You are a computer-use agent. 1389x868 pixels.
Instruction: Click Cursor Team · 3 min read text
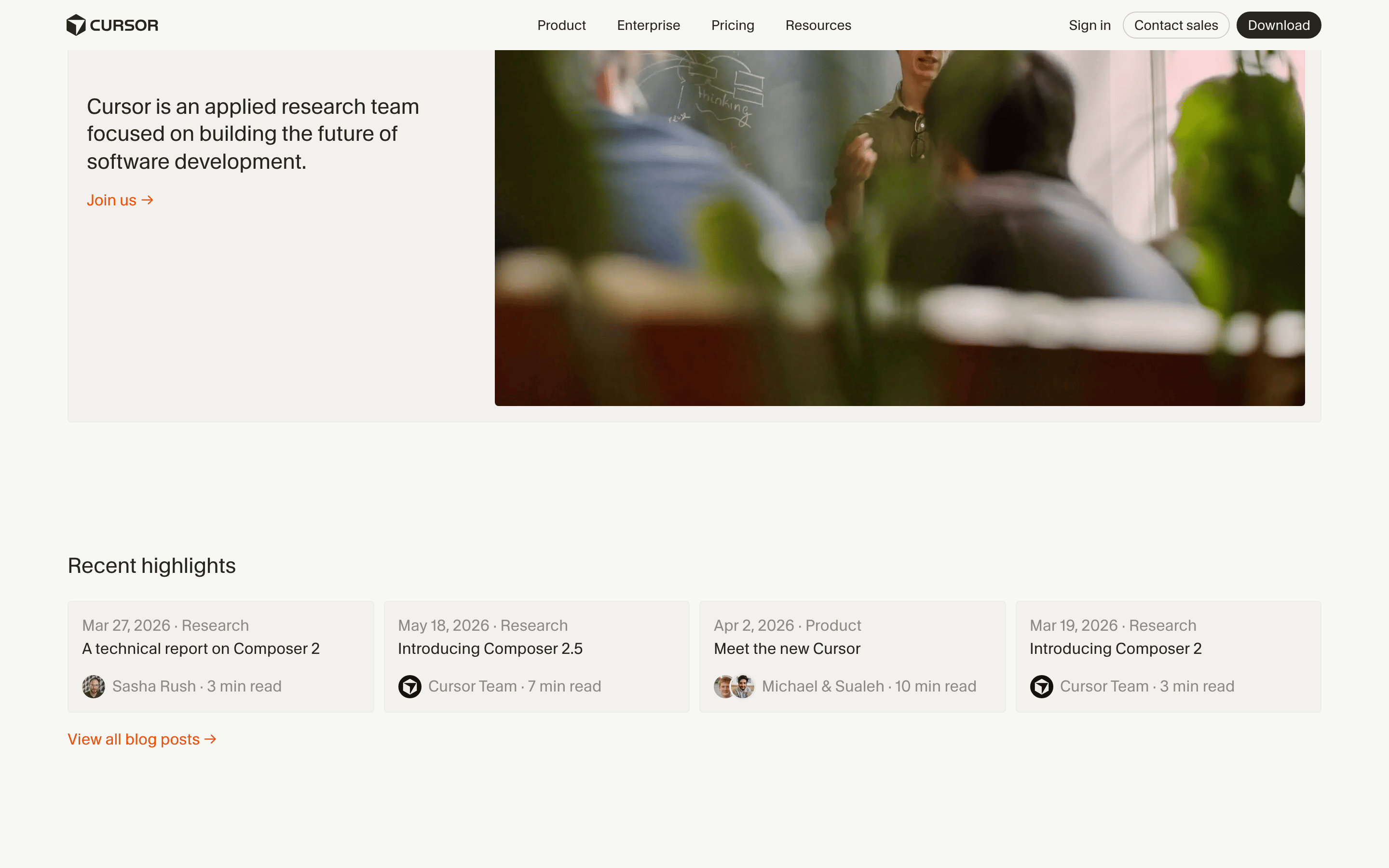(x=1147, y=686)
